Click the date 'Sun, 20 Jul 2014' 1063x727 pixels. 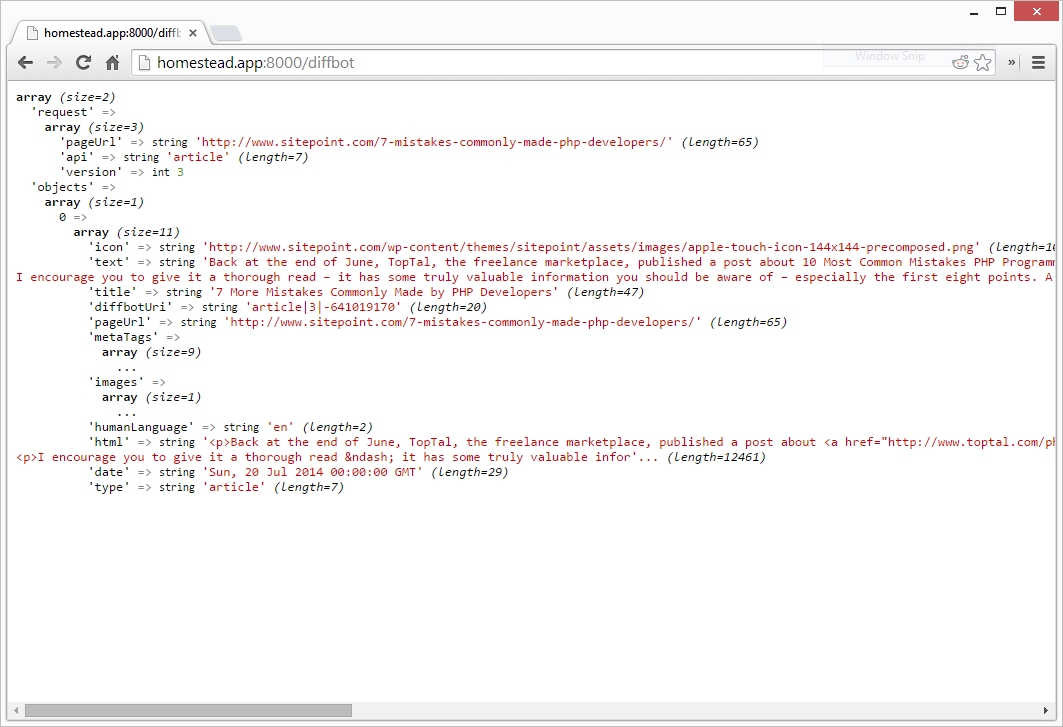click(313, 471)
